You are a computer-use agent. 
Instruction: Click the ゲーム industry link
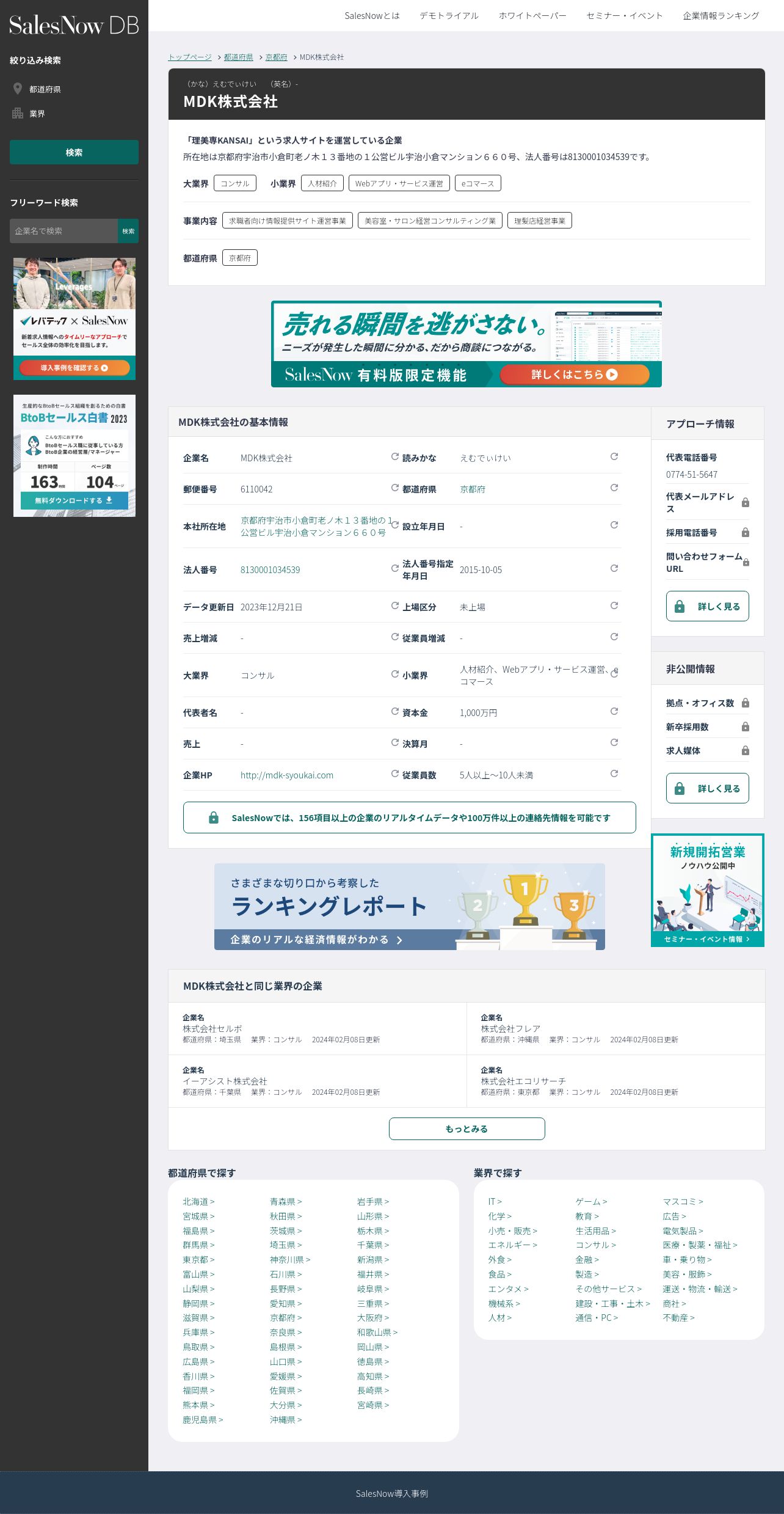click(591, 1201)
